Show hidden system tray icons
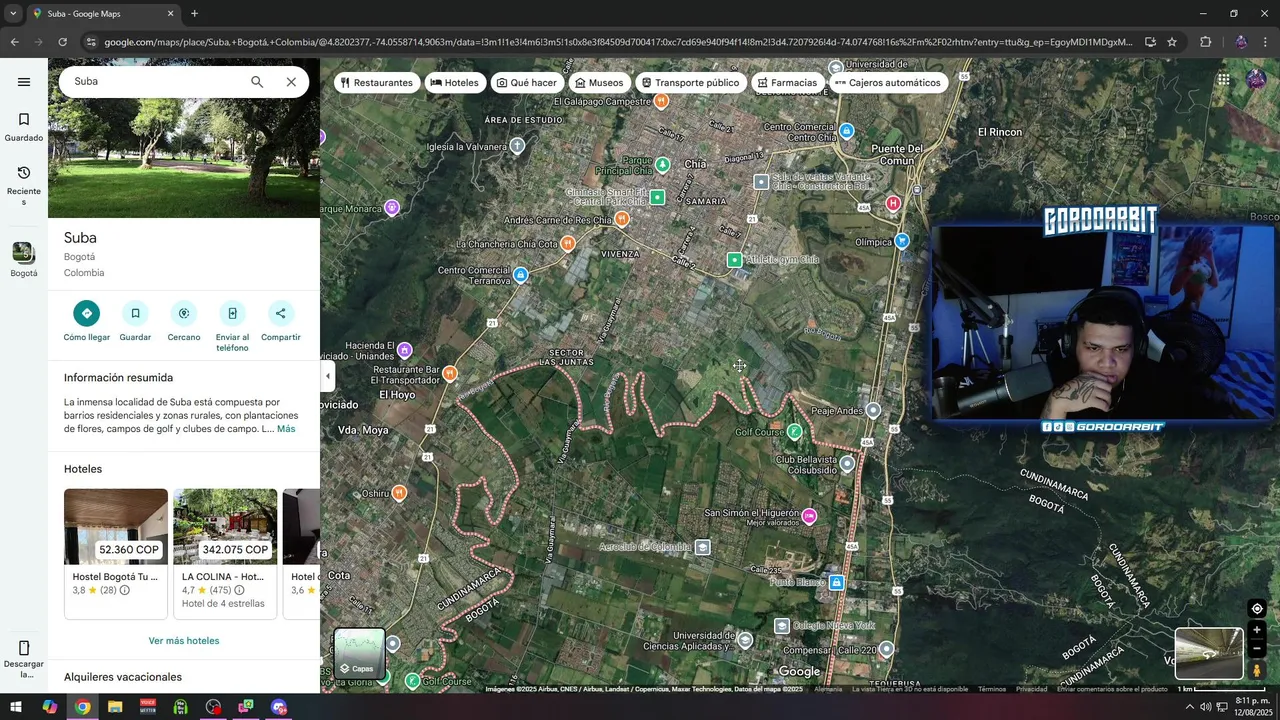This screenshot has width=1280, height=720. click(1189, 707)
